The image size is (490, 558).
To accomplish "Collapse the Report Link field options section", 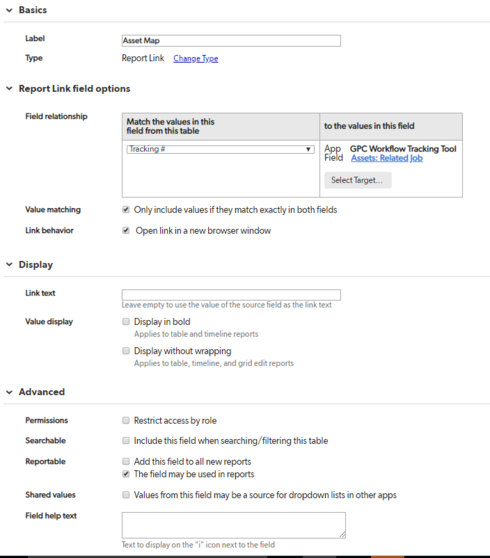I will pos(9,89).
